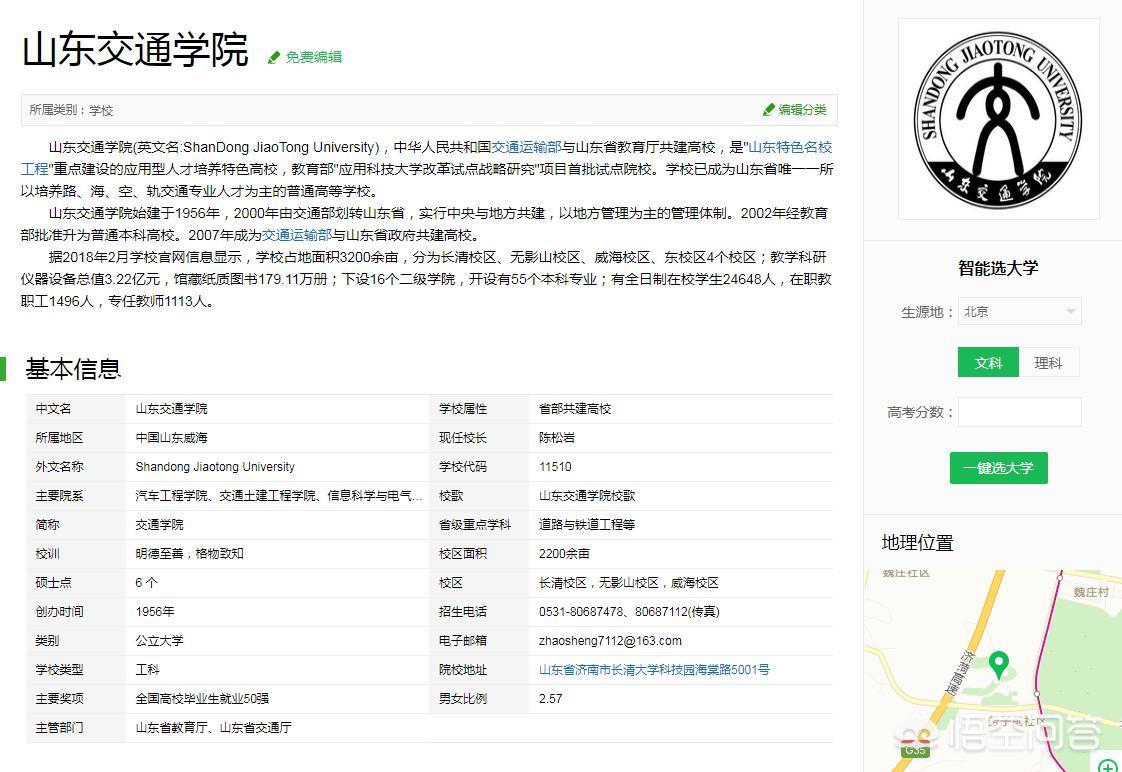
Task: Click the 学校类型 value 工科
Action: [x=147, y=670]
